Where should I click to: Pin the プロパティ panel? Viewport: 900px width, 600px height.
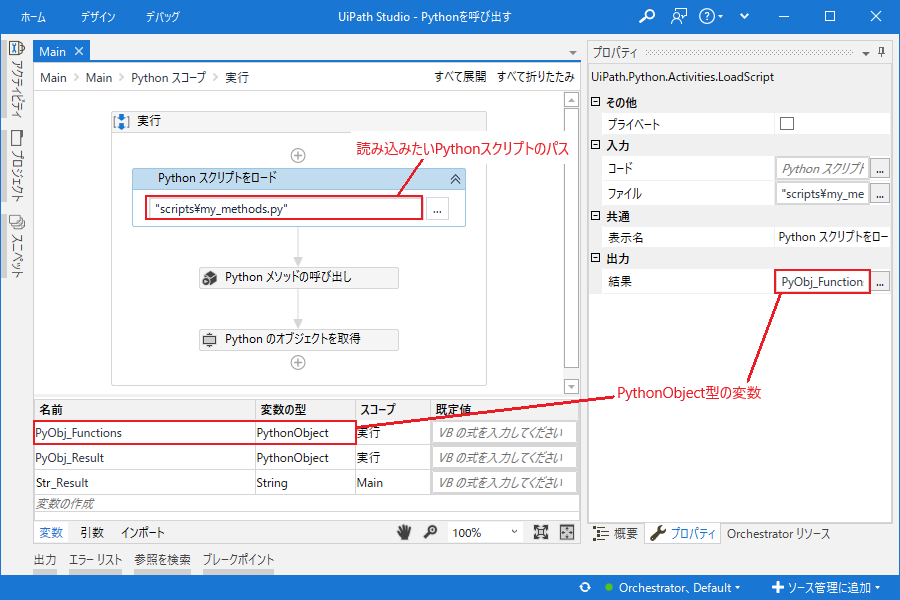point(882,52)
